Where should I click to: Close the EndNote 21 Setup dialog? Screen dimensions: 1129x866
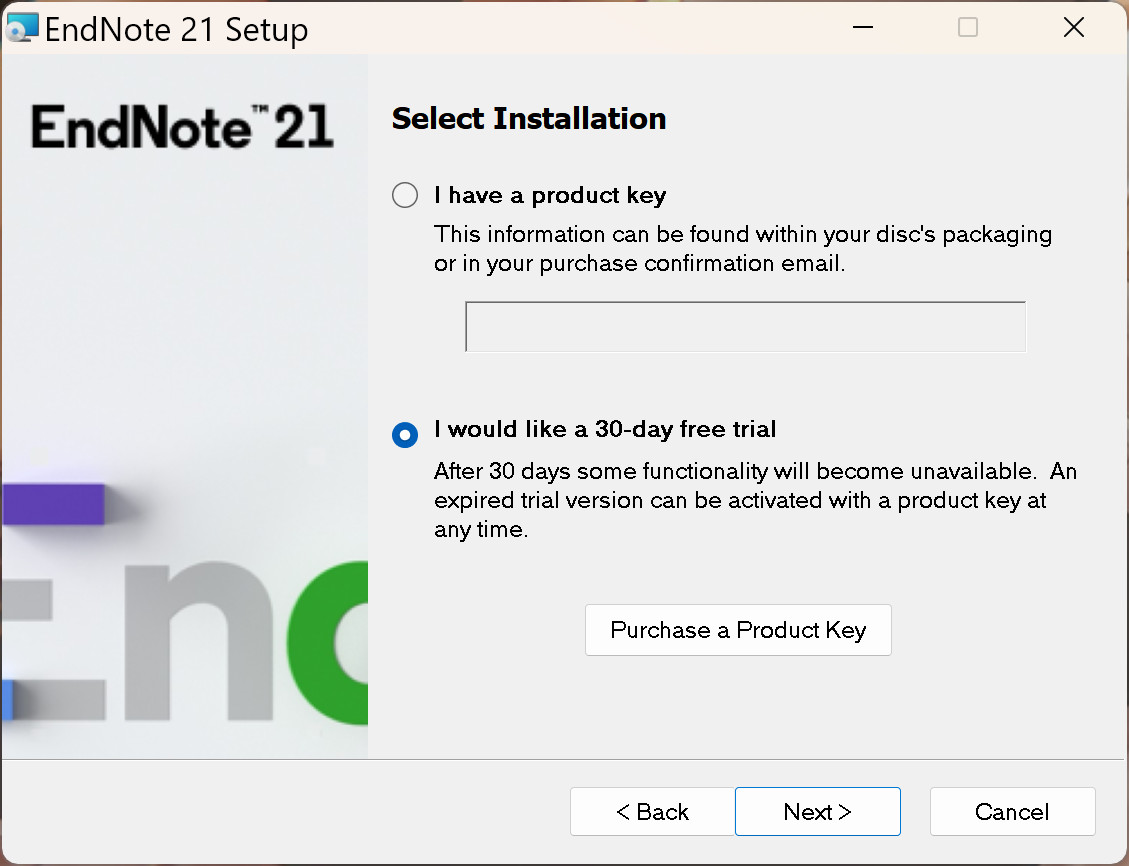pos(1074,28)
